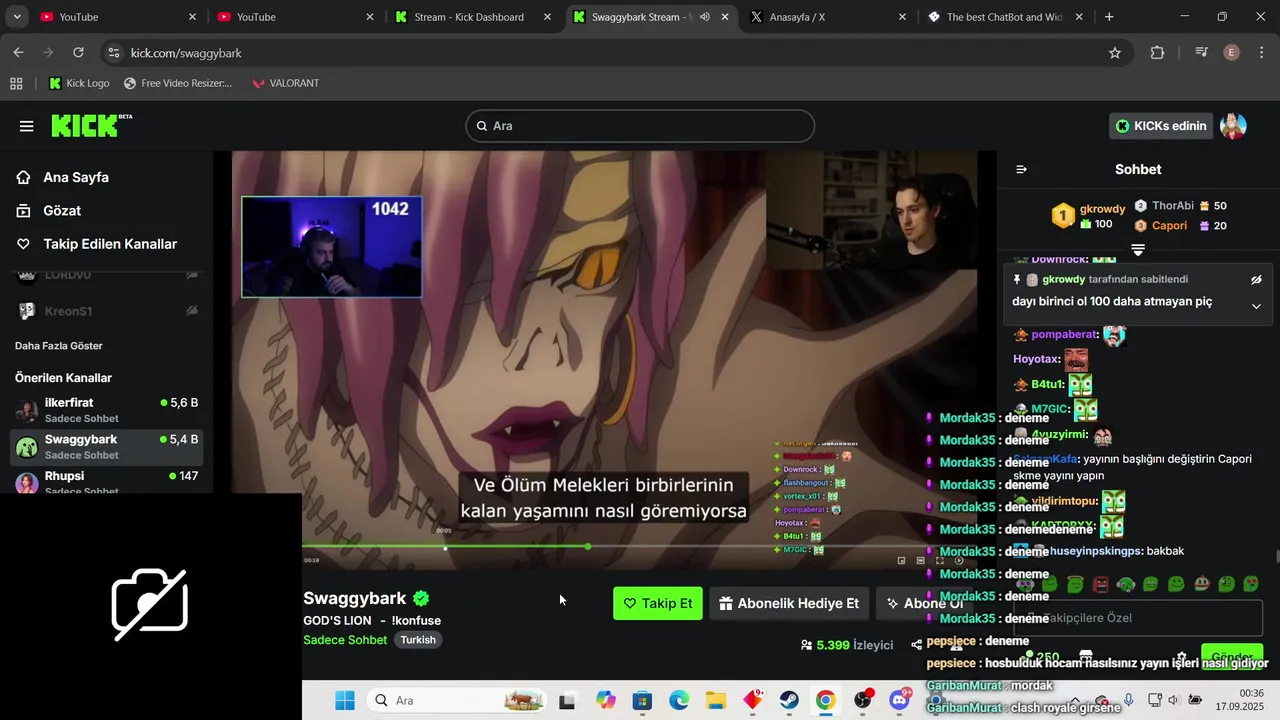Click the address bar URL kick.com/swaggybark
The width and height of the screenshot is (1280, 720).
pos(186,53)
